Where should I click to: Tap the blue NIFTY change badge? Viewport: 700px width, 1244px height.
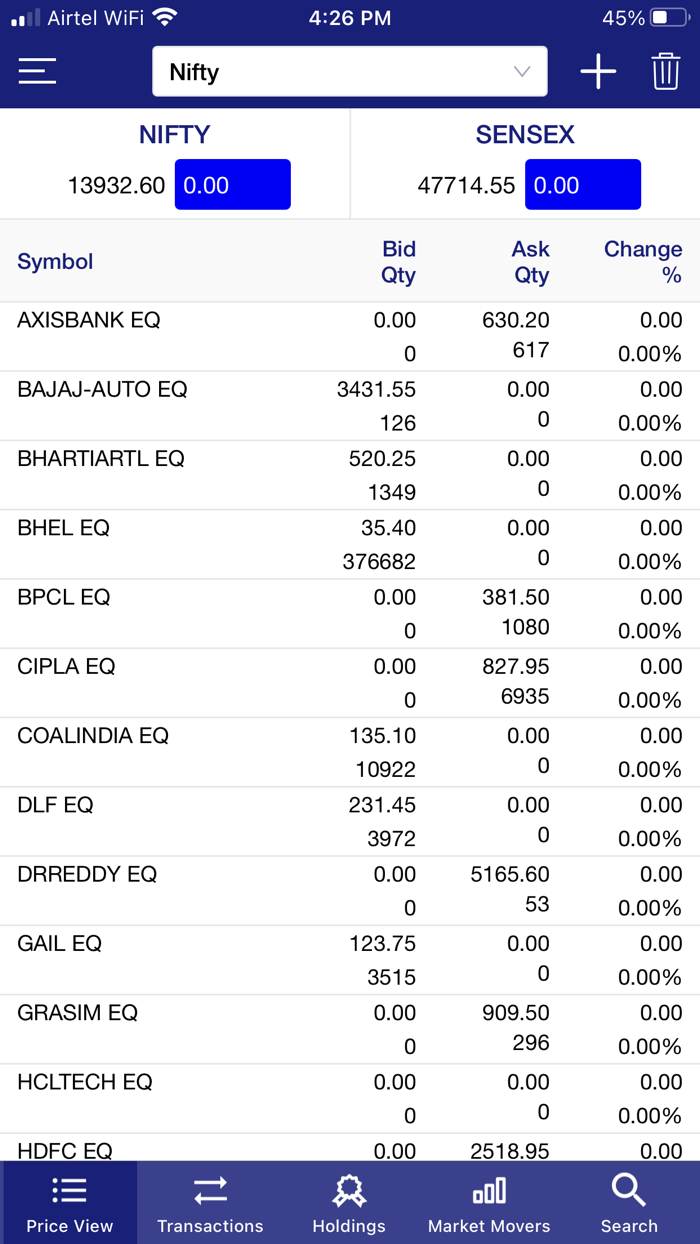point(232,184)
